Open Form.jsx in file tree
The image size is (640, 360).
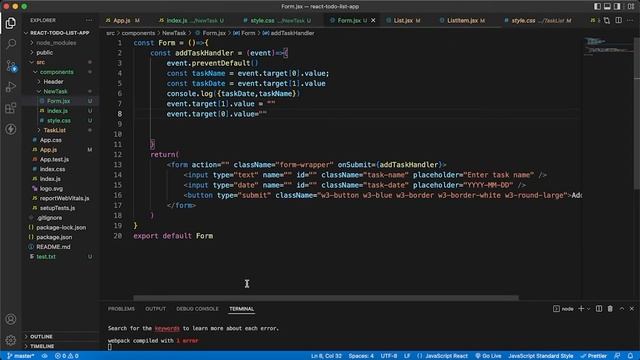click(58, 101)
